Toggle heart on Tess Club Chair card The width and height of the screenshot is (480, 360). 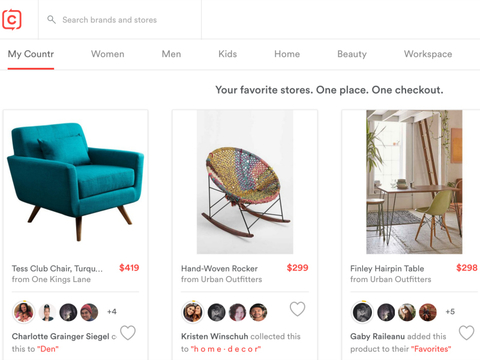128,332
